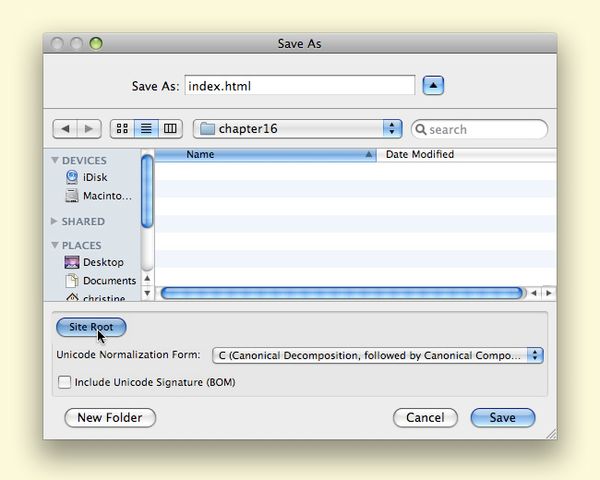
Task: Go forward to next folder
Action: click(89, 129)
